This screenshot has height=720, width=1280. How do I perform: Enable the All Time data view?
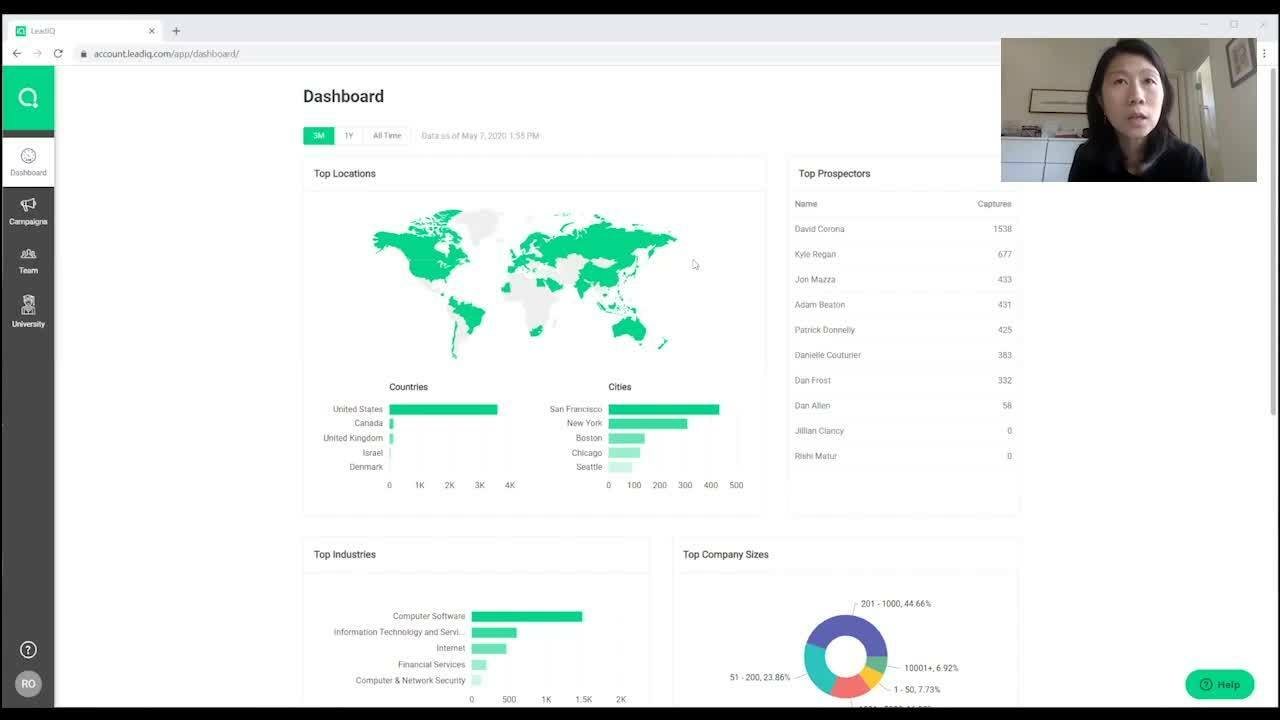coord(387,135)
